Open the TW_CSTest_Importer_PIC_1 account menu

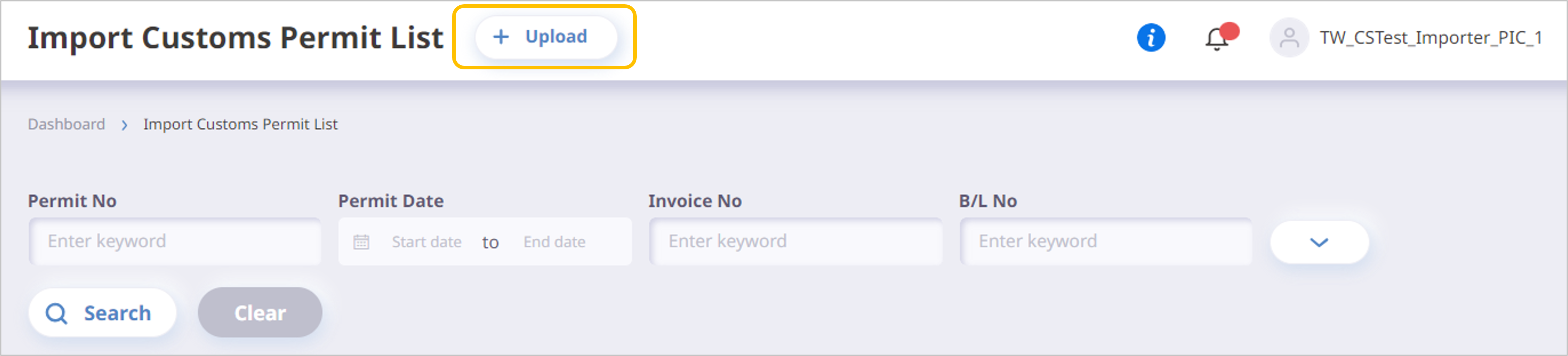(1430, 38)
